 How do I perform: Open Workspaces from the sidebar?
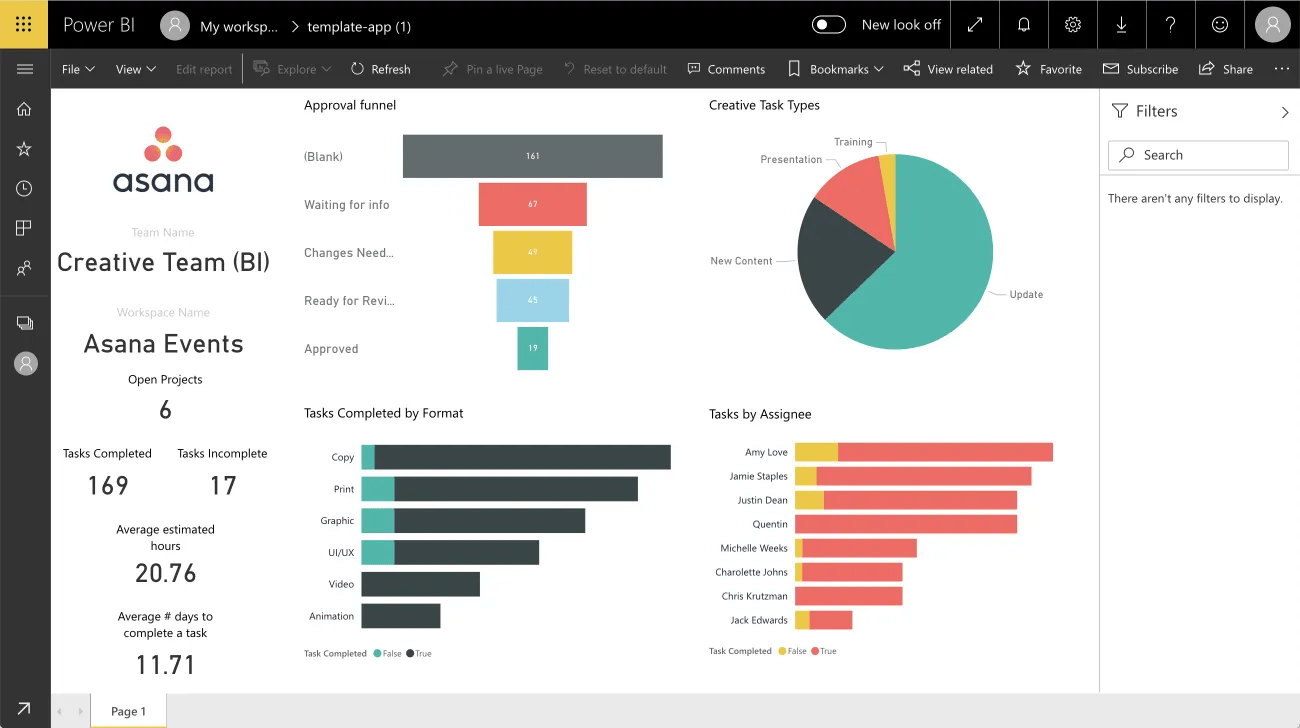click(x=25, y=322)
